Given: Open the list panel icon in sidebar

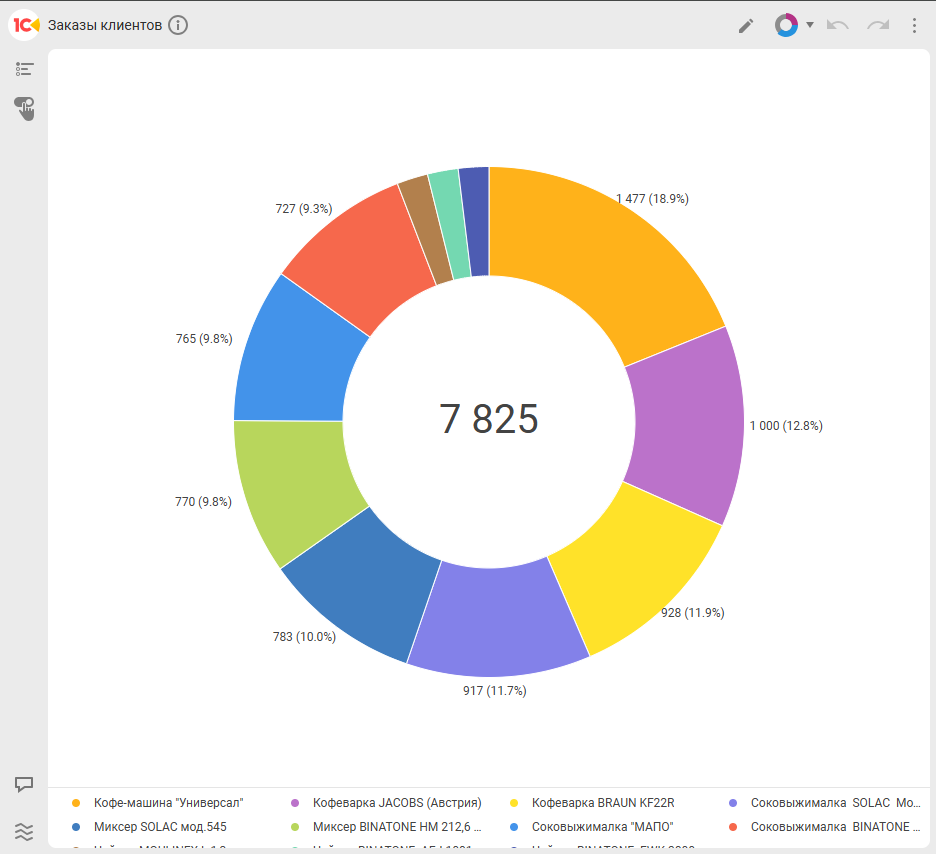Looking at the screenshot, I should pyautogui.click(x=25, y=69).
